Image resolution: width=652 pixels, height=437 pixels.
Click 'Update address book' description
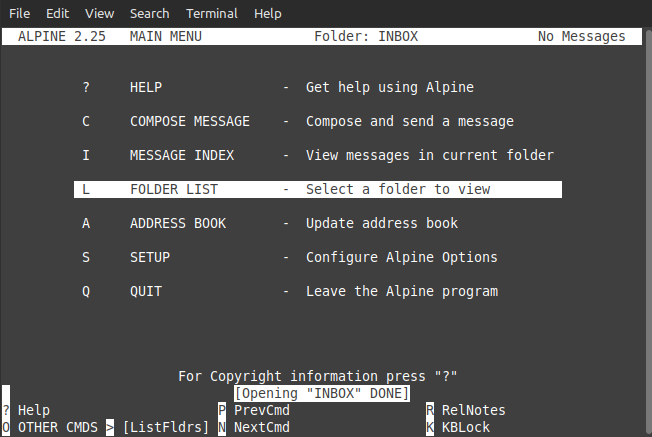click(382, 223)
